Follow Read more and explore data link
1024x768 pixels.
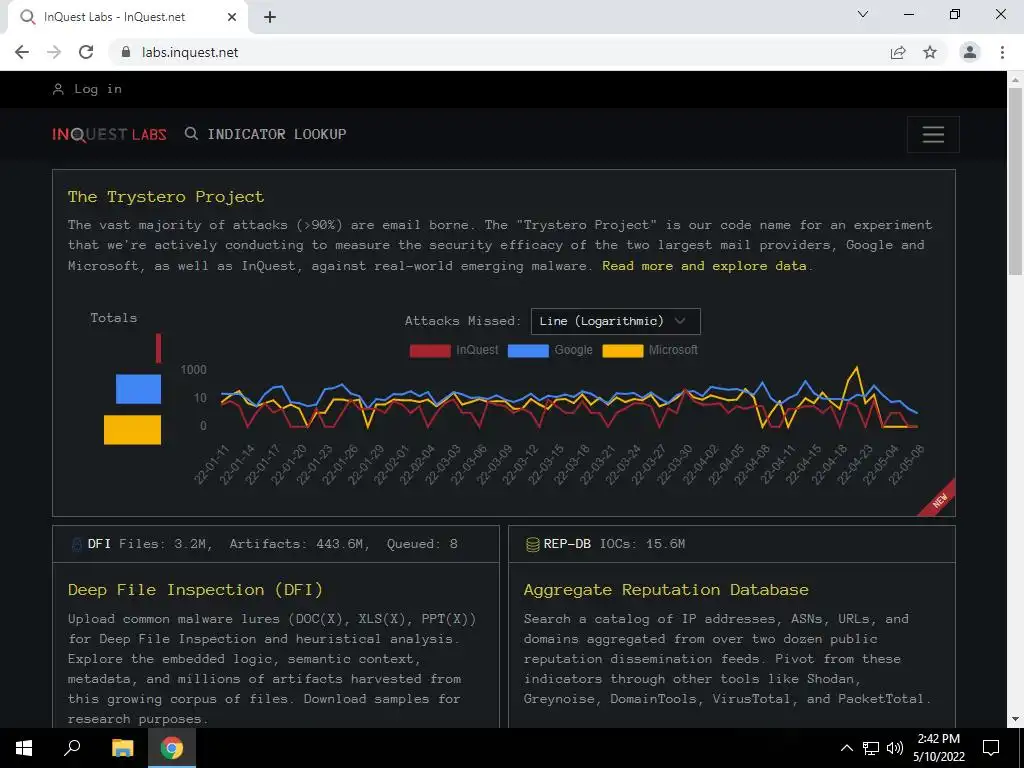point(704,266)
